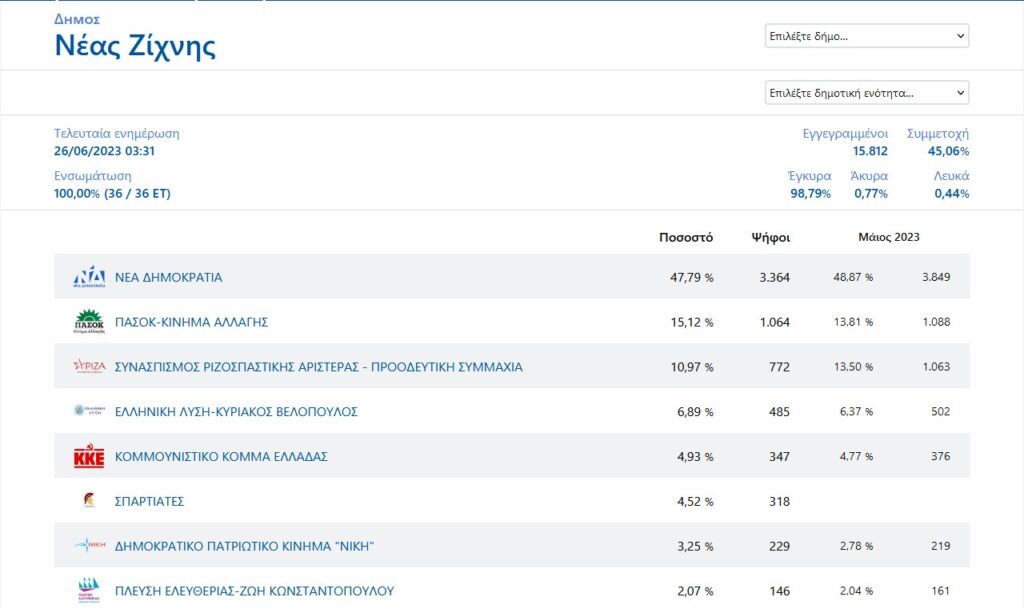Viewport: 1024px width, 609px height.
Task: Select ΕΛΛΗΝΙΚΗ ΛΥΣΗ-ΚΥΡΙΑΚΟΣ ΒΕΛΟΠΟΥΛΟΣ party name
Action: click(236, 411)
